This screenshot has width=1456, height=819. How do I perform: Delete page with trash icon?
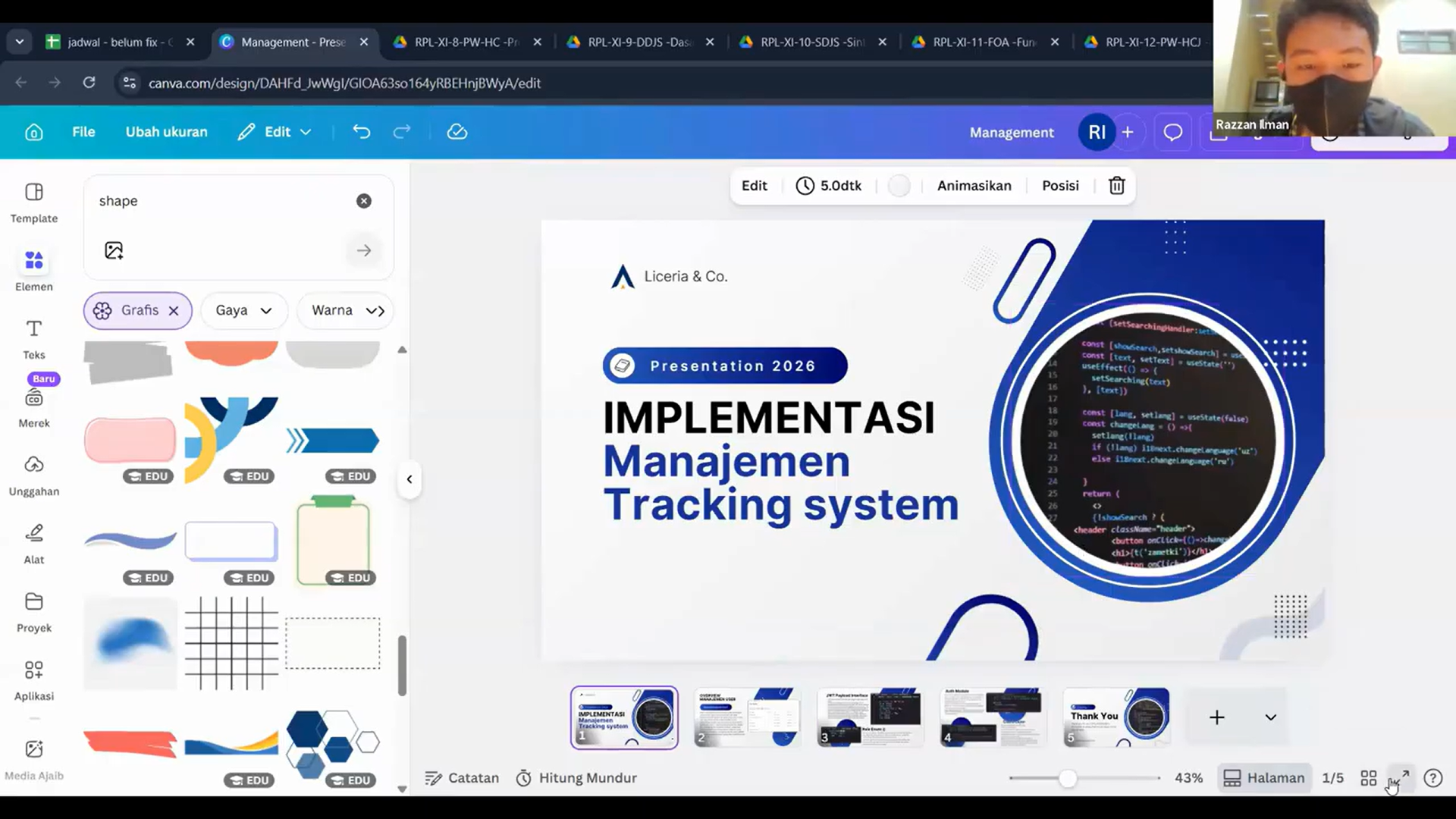click(x=1116, y=186)
